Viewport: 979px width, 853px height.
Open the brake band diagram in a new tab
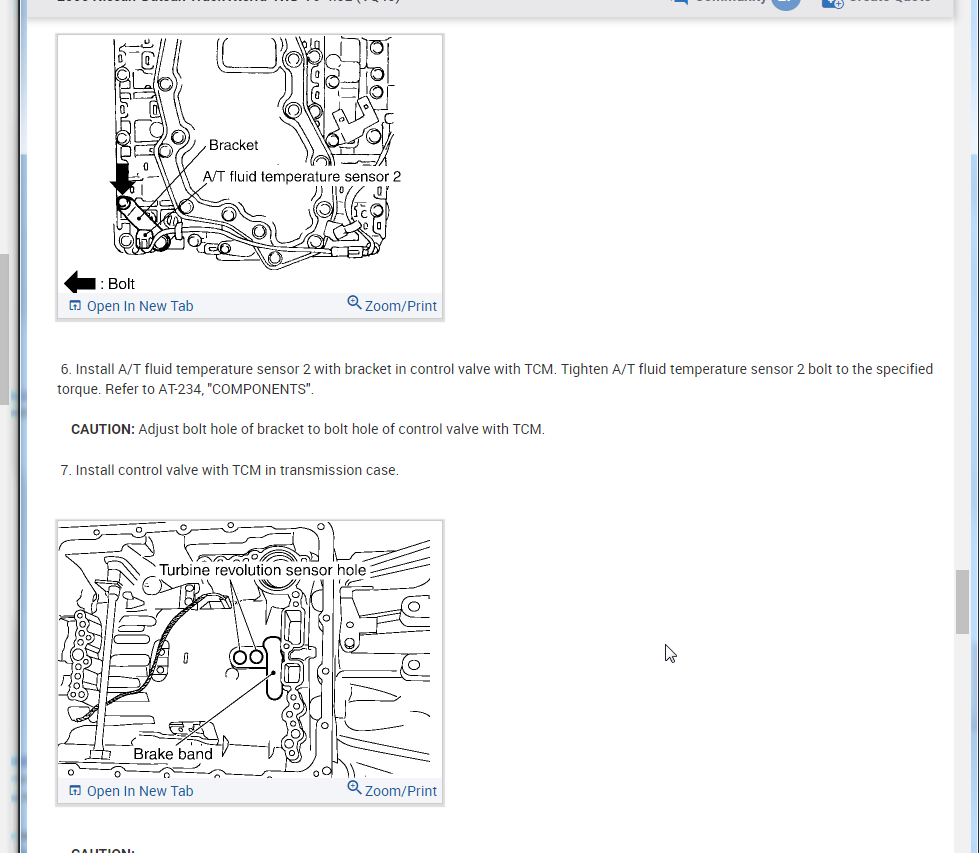pos(131,791)
